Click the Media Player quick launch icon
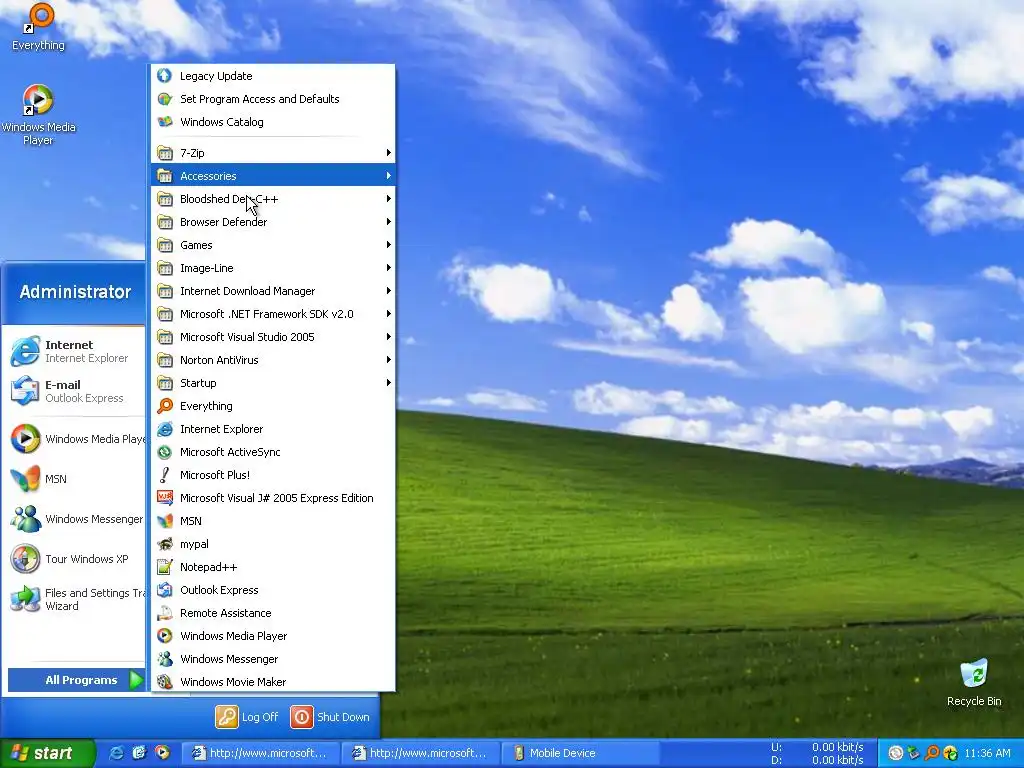Viewport: 1024px width, 768px height. [162, 753]
